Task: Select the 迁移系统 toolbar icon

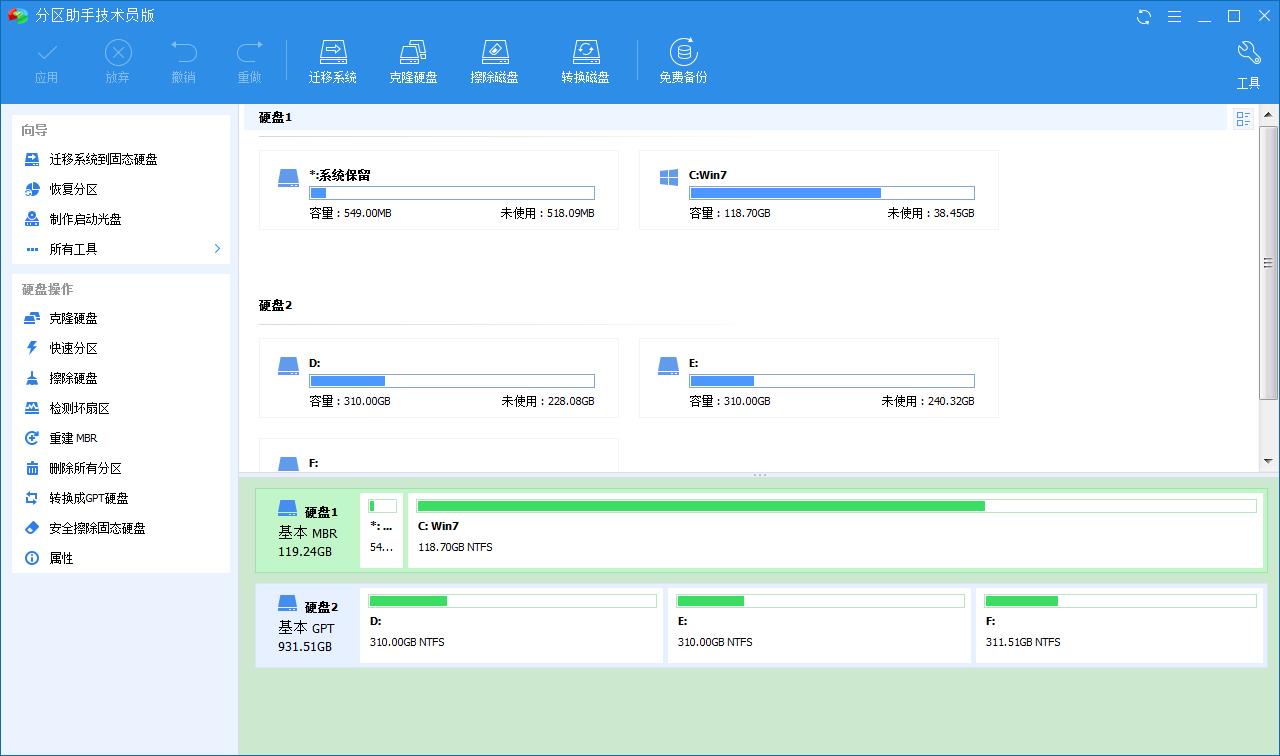Action: click(333, 58)
